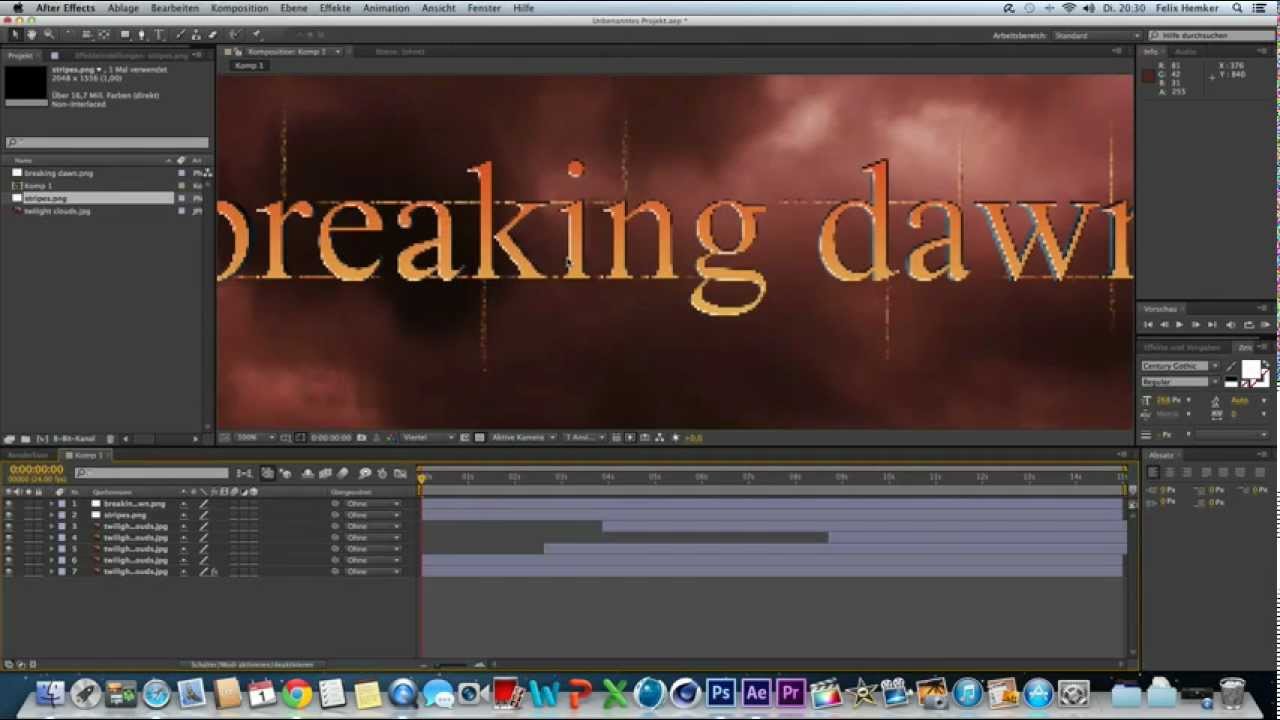Viewport: 1280px width, 720px height.
Task: Select the Clone Stamp tool
Action: point(196,34)
